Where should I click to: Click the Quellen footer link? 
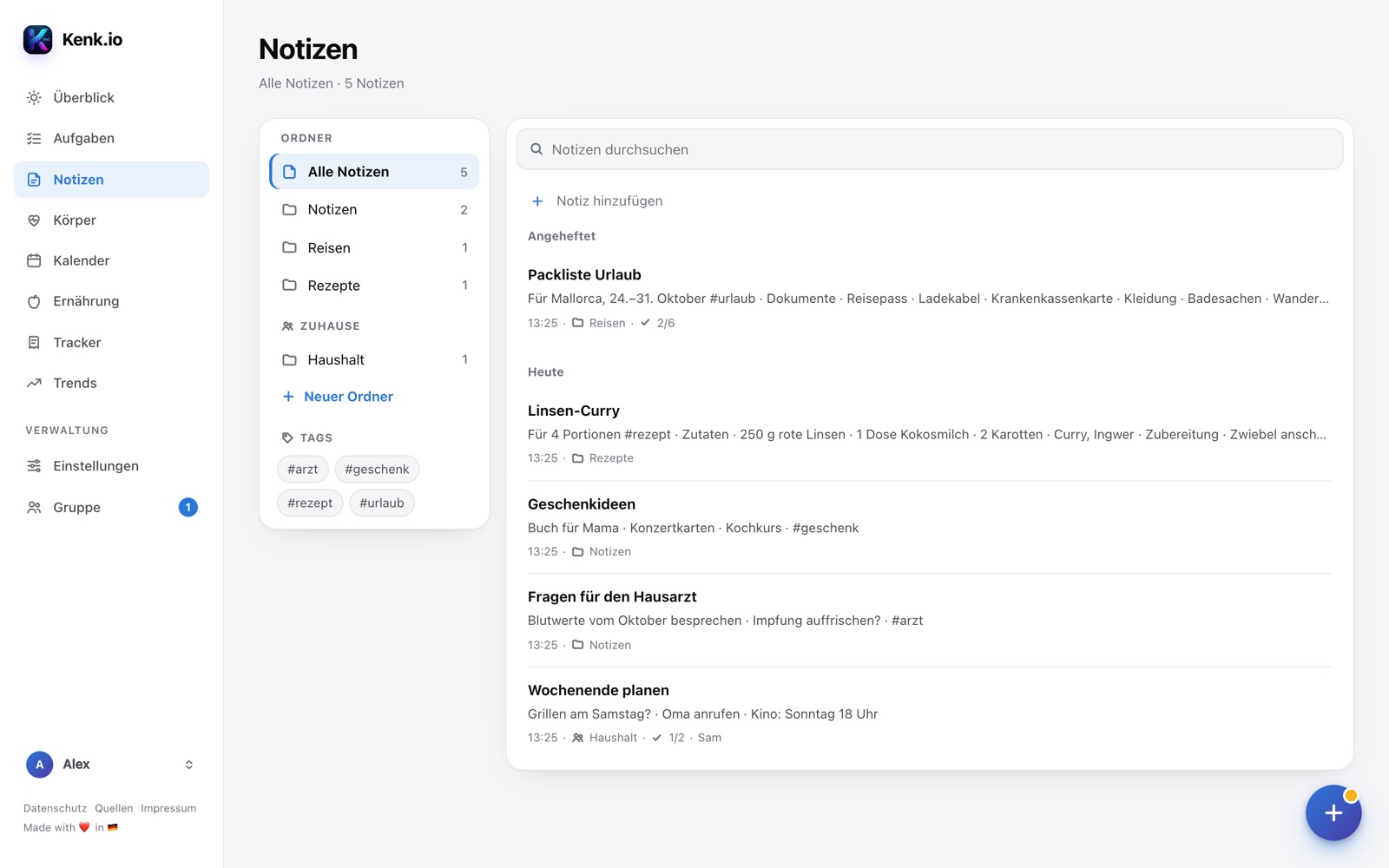[x=114, y=808]
